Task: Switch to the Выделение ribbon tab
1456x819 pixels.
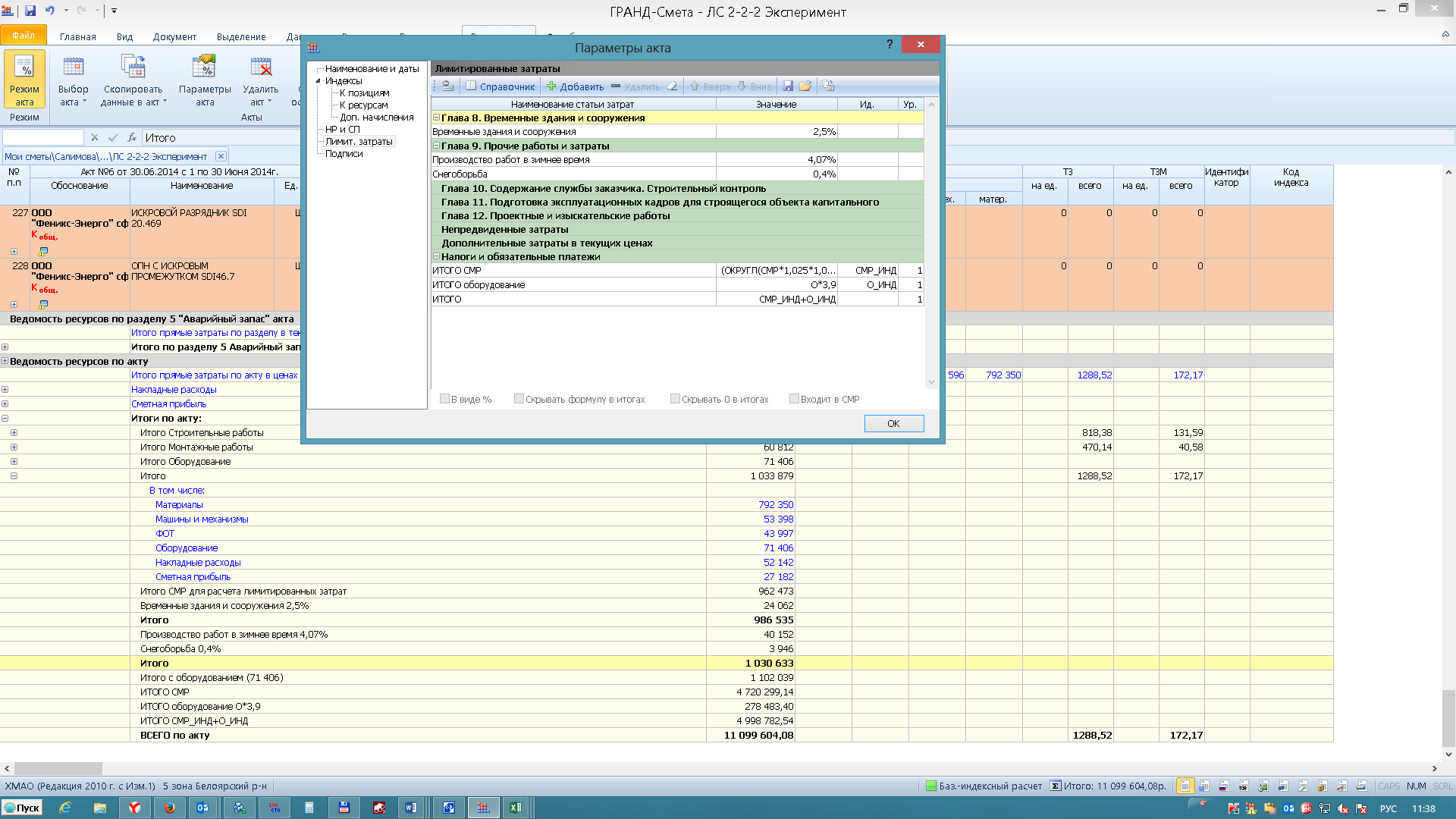Action: point(241,36)
